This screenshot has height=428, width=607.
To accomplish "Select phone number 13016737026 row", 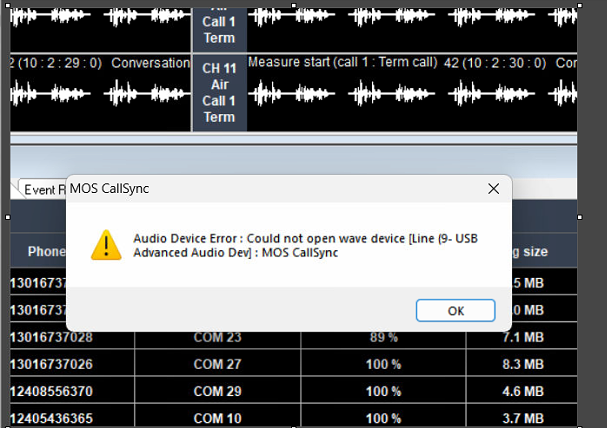I will pos(51,364).
